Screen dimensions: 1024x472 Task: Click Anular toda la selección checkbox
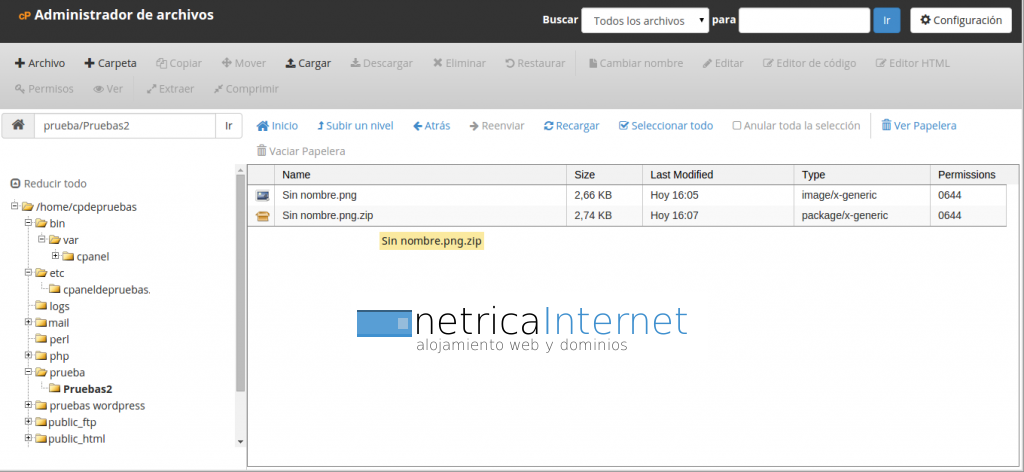coord(737,126)
